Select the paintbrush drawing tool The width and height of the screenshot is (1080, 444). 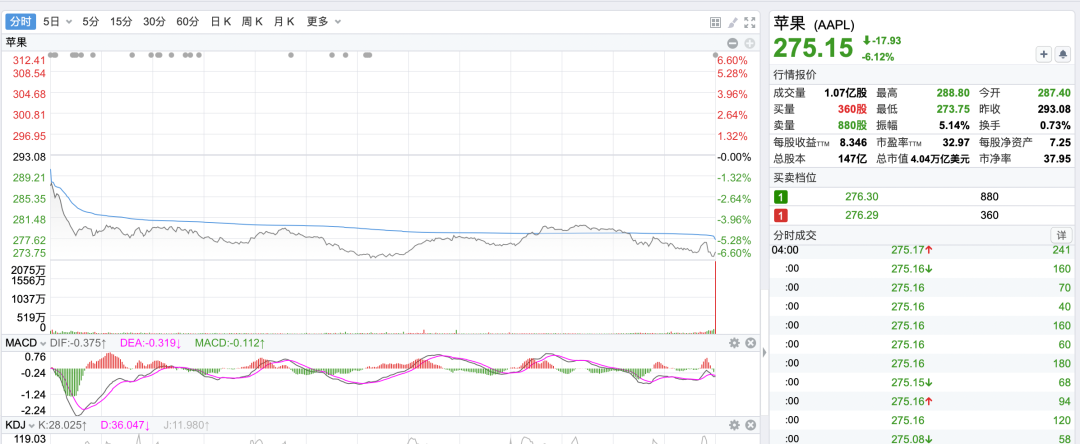(x=733, y=22)
